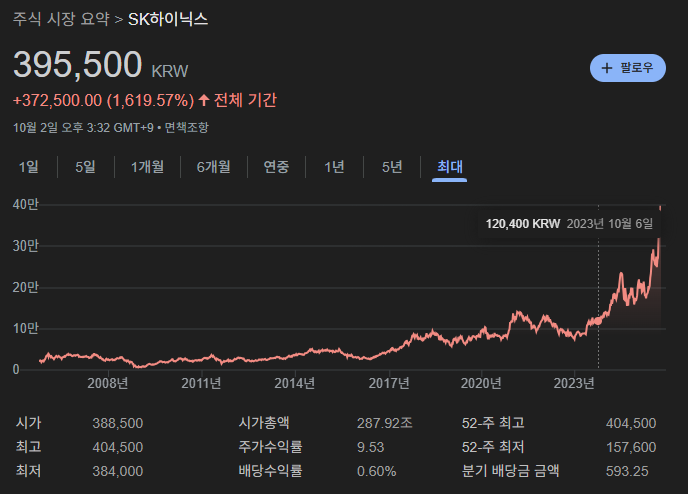
Task: Click the 2011년 axis label
Action: pos(201,383)
